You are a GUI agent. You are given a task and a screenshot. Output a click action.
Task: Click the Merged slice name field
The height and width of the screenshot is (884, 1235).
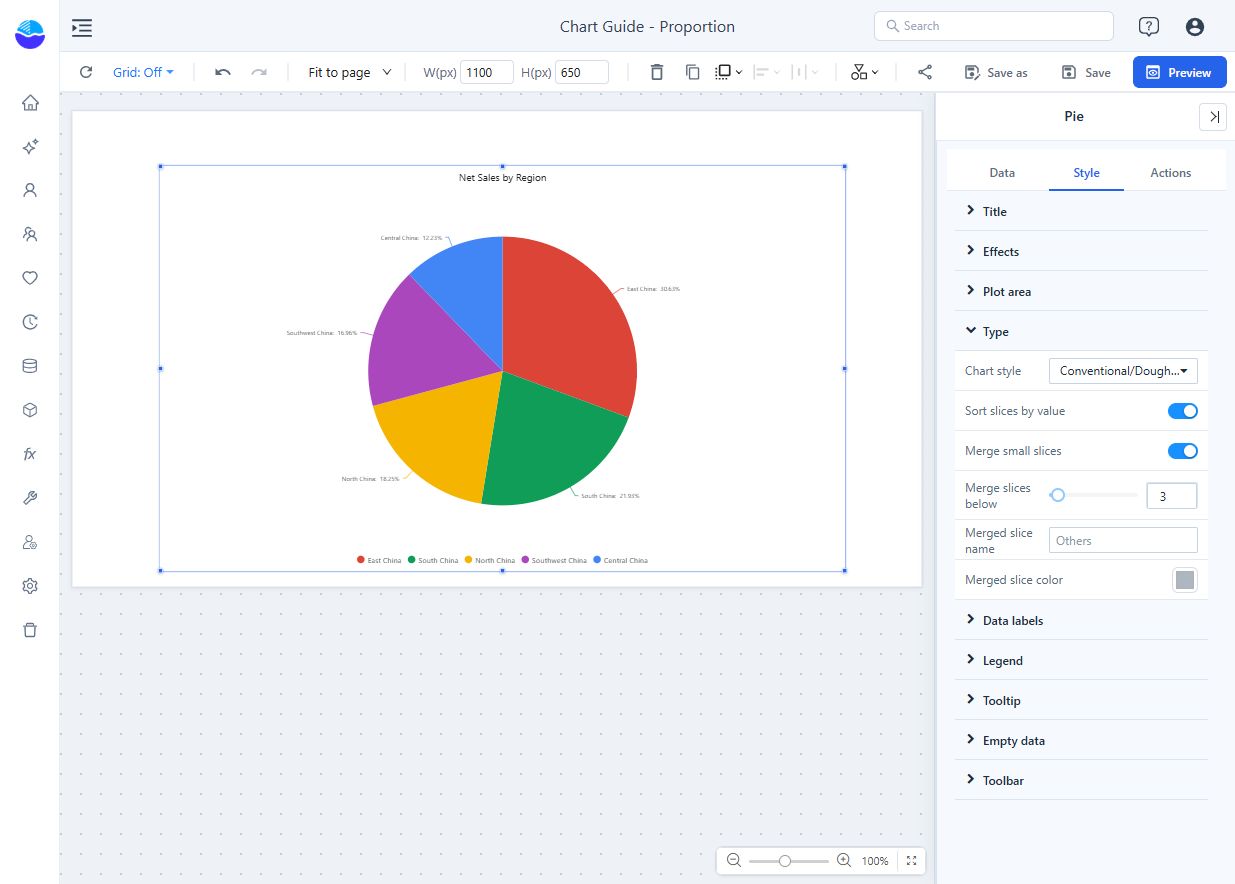pos(1123,540)
